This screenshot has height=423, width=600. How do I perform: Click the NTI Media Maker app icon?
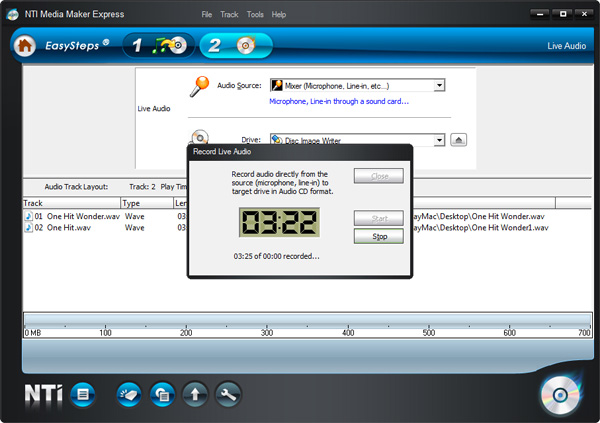(x=12, y=15)
